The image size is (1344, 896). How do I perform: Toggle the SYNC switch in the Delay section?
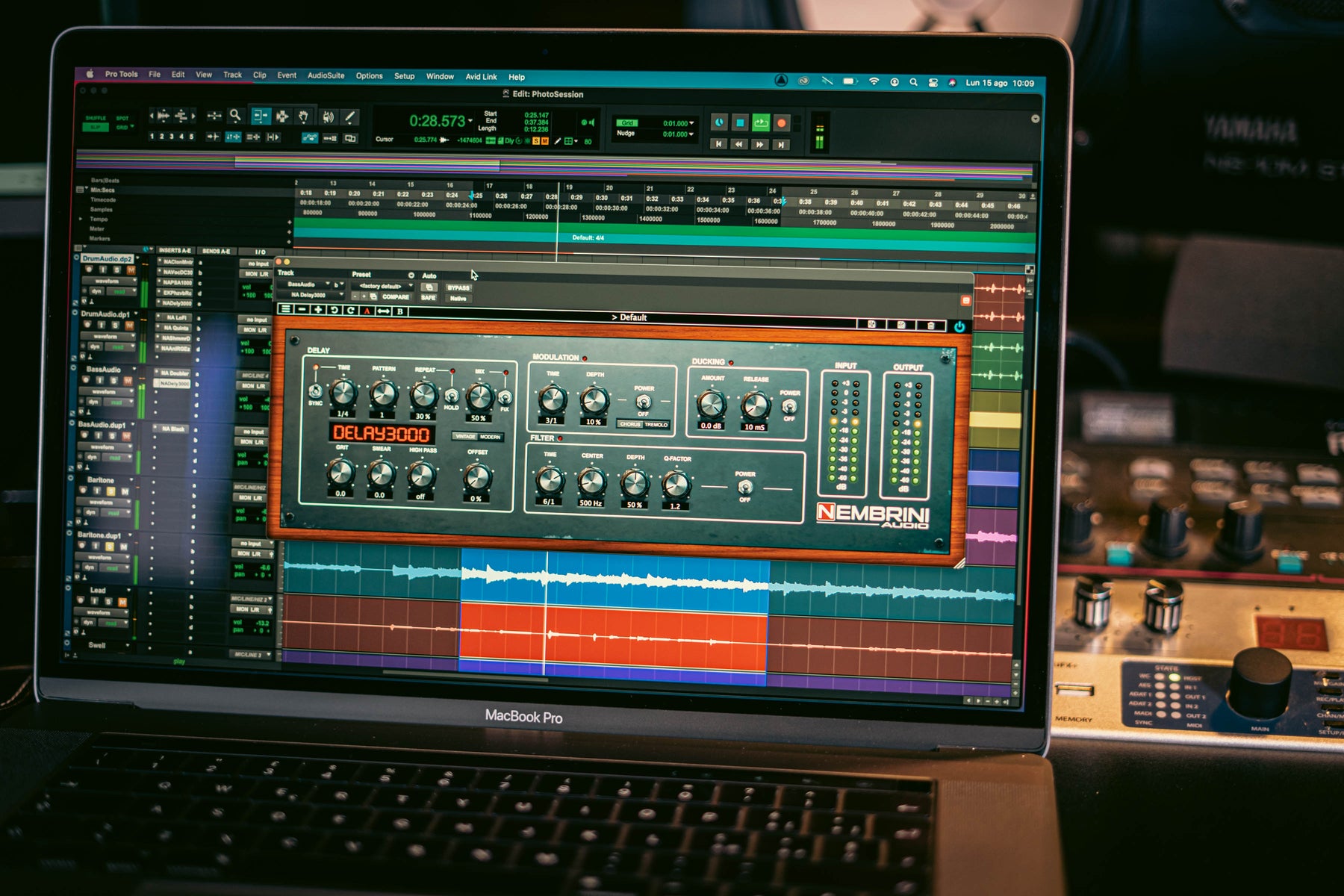[316, 391]
